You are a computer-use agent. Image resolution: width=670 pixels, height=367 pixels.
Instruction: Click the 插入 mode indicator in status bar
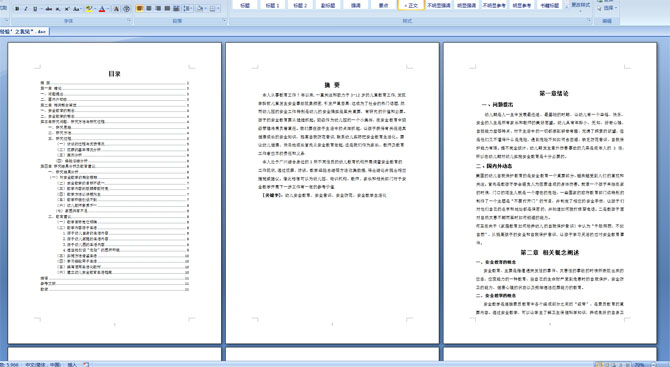(x=72, y=364)
